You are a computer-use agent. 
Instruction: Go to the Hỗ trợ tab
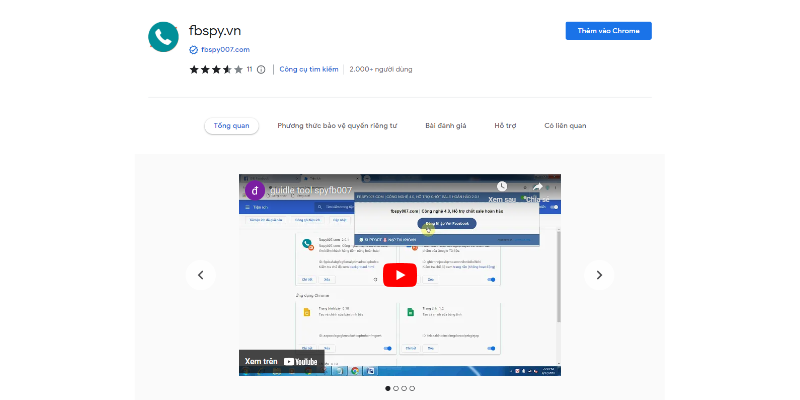(505, 126)
